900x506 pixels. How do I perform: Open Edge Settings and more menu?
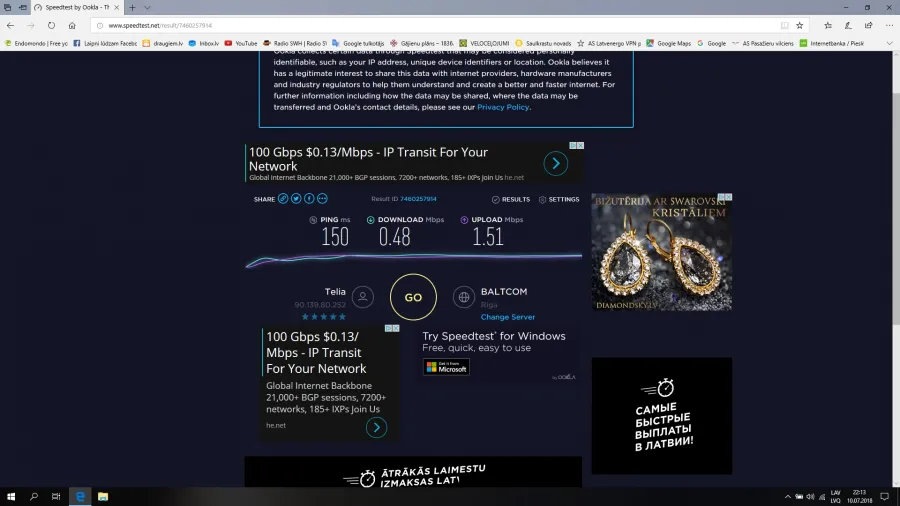pyautogui.click(x=889, y=25)
